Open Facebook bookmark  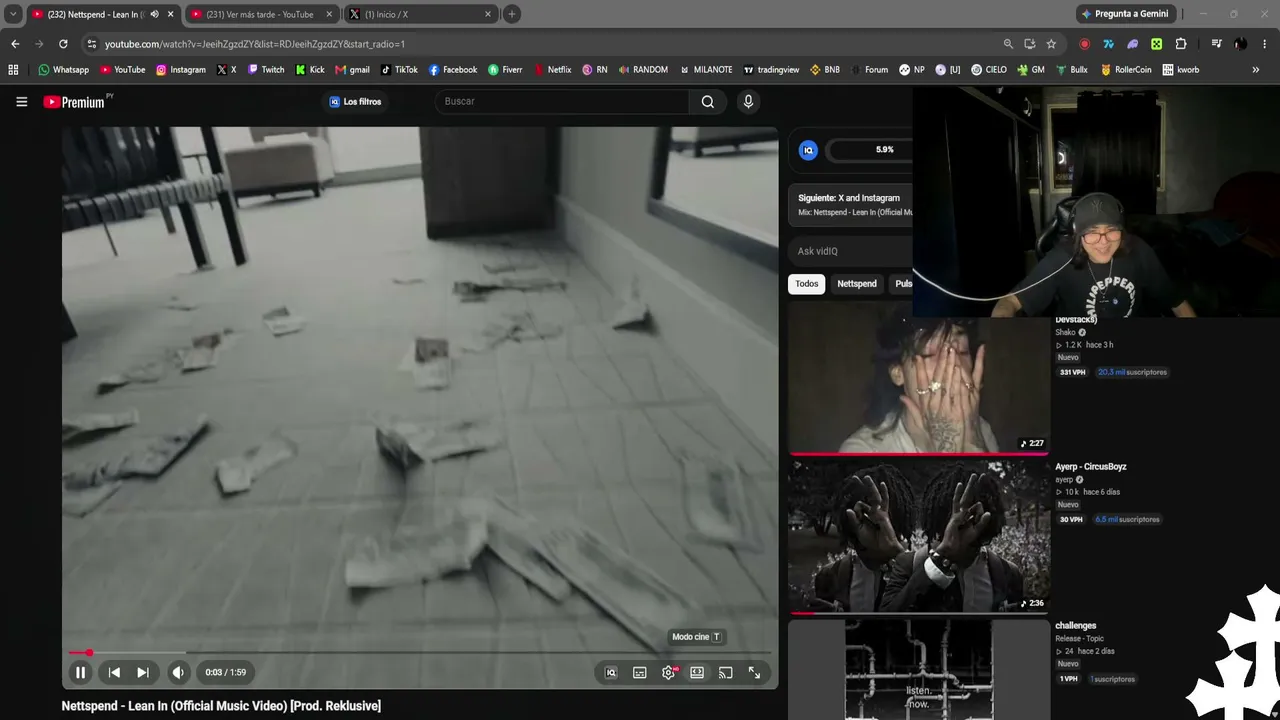click(x=453, y=70)
